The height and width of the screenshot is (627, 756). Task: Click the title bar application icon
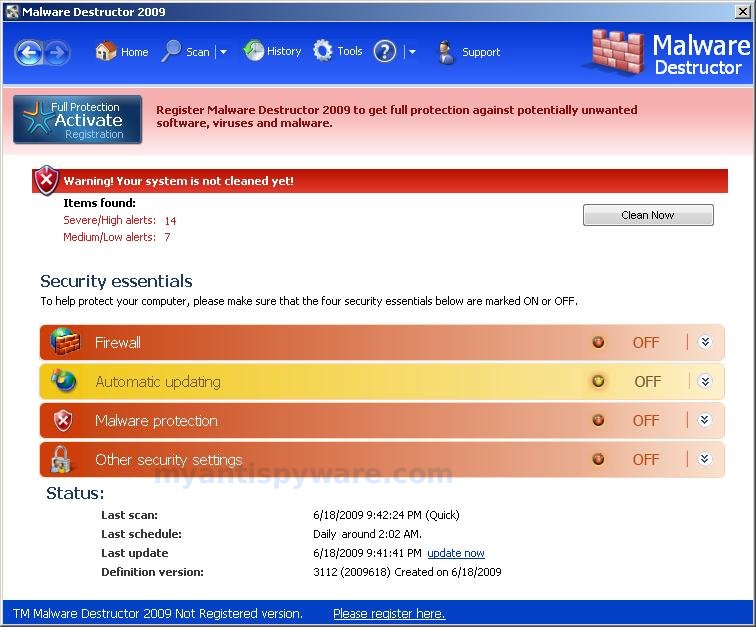tap(13, 12)
